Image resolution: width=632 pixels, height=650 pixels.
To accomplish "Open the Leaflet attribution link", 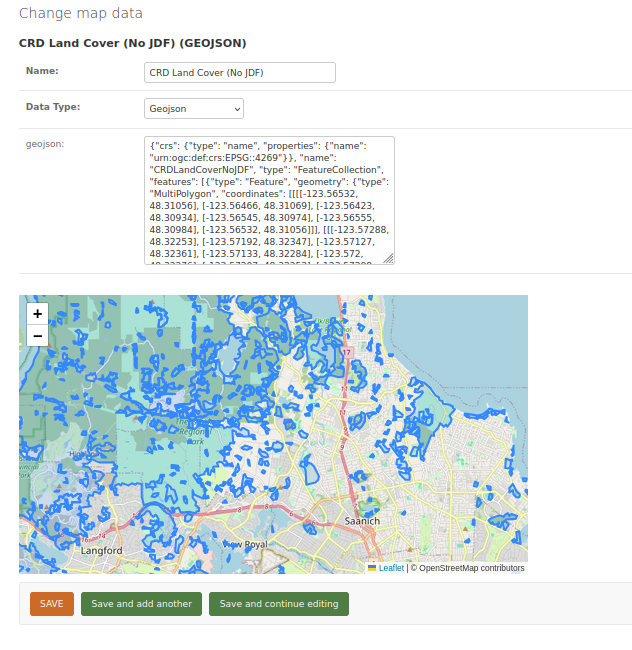I will click(x=391, y=568).
